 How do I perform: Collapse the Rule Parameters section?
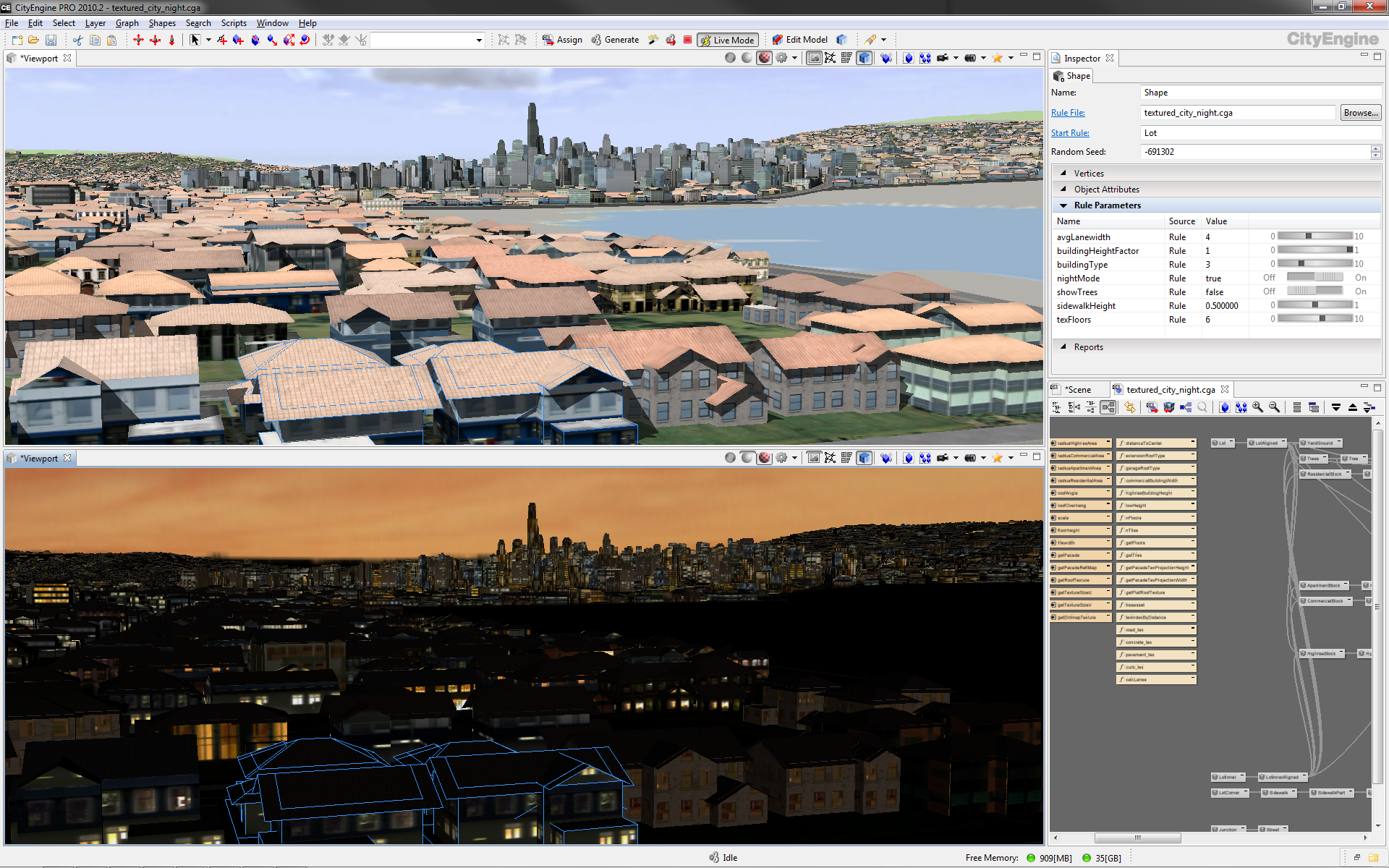pos(1063,205)
